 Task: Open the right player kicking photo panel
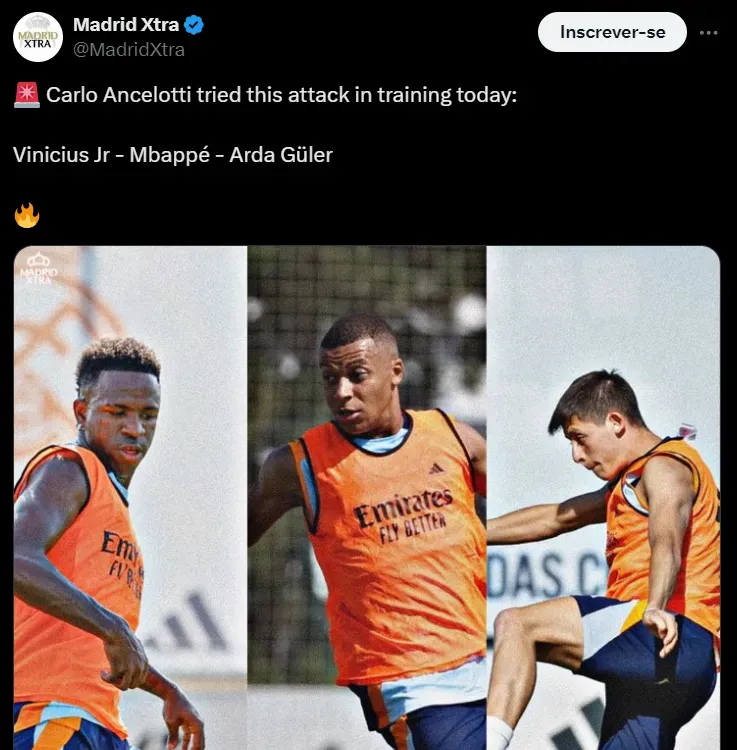(604, 497)
